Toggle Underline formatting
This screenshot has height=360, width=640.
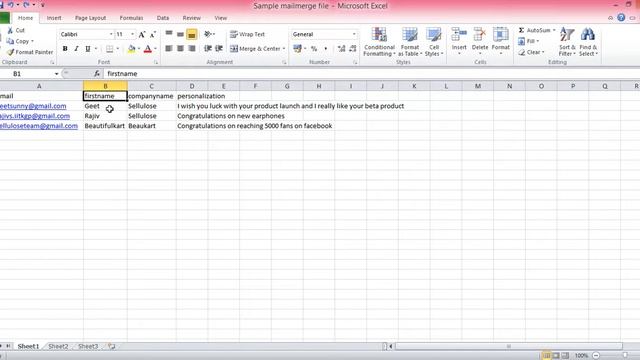[x=87, y=49]
